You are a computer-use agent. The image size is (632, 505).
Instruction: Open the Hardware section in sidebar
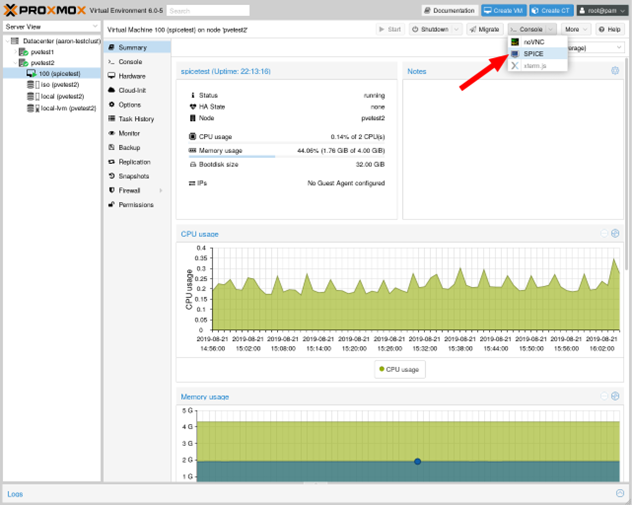(x=131, y=76)
